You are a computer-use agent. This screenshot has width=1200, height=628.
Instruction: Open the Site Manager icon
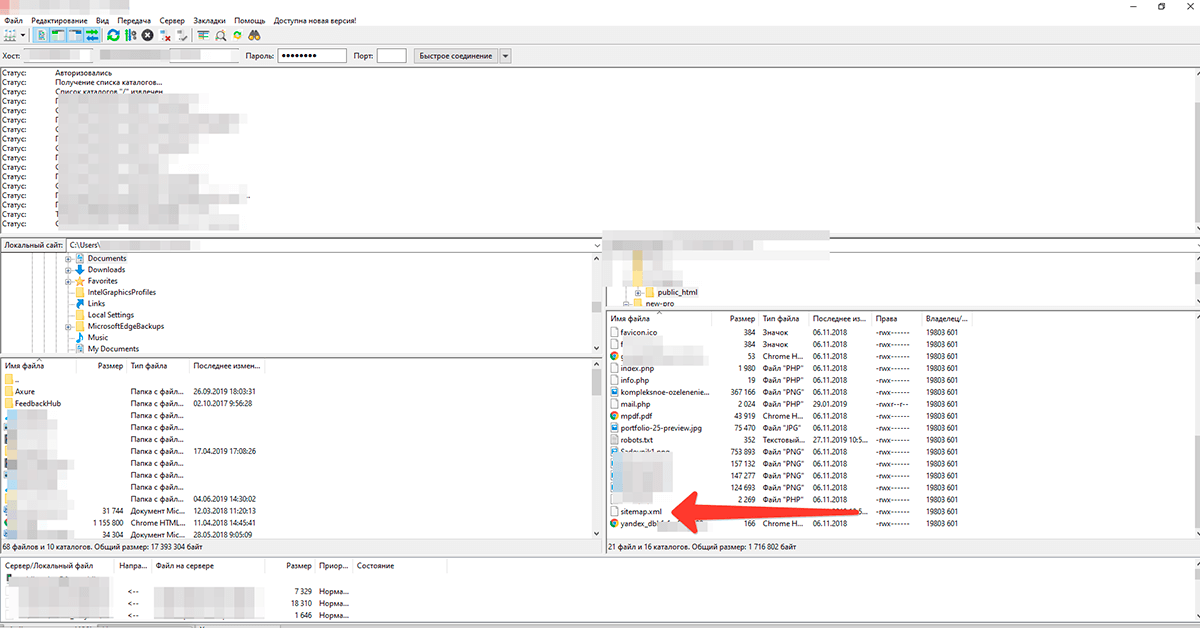click(11, 35)
